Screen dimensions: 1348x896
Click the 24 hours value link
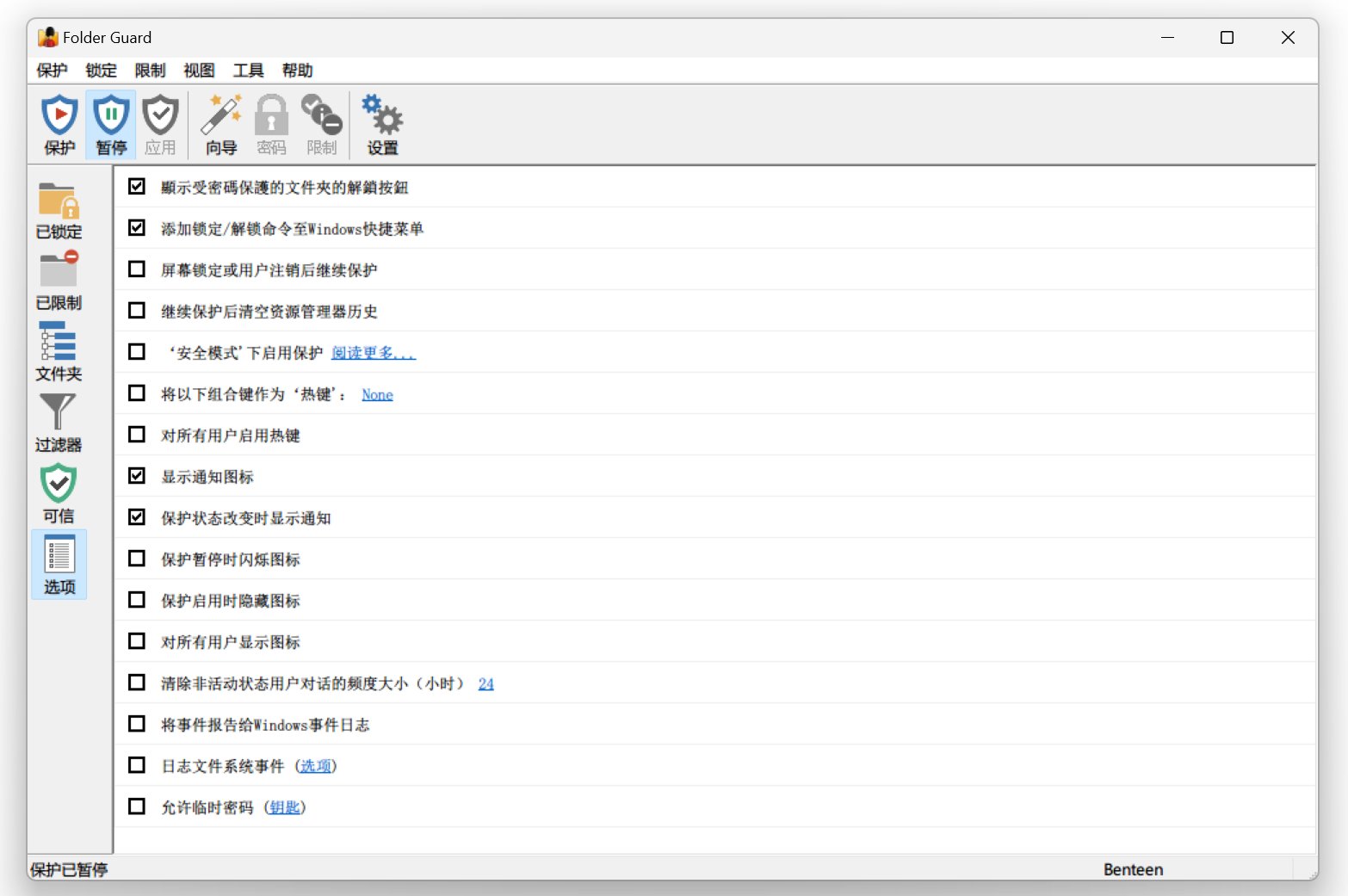click(x=486, y=683)
